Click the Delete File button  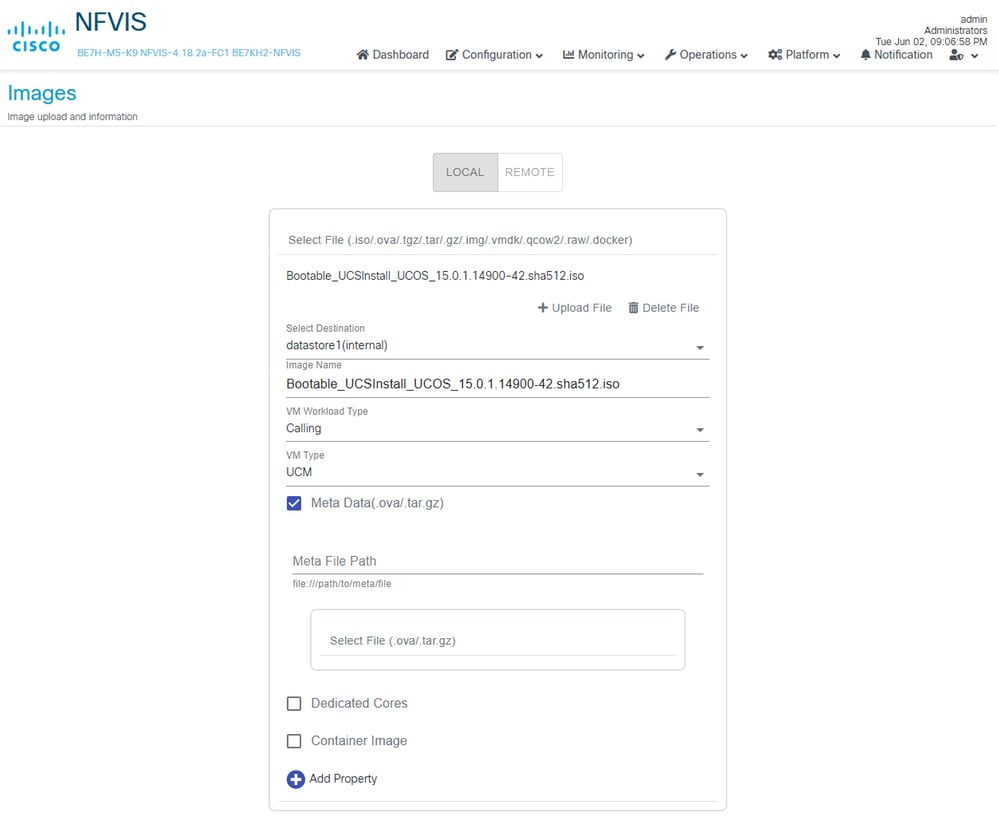pos(663,308)
